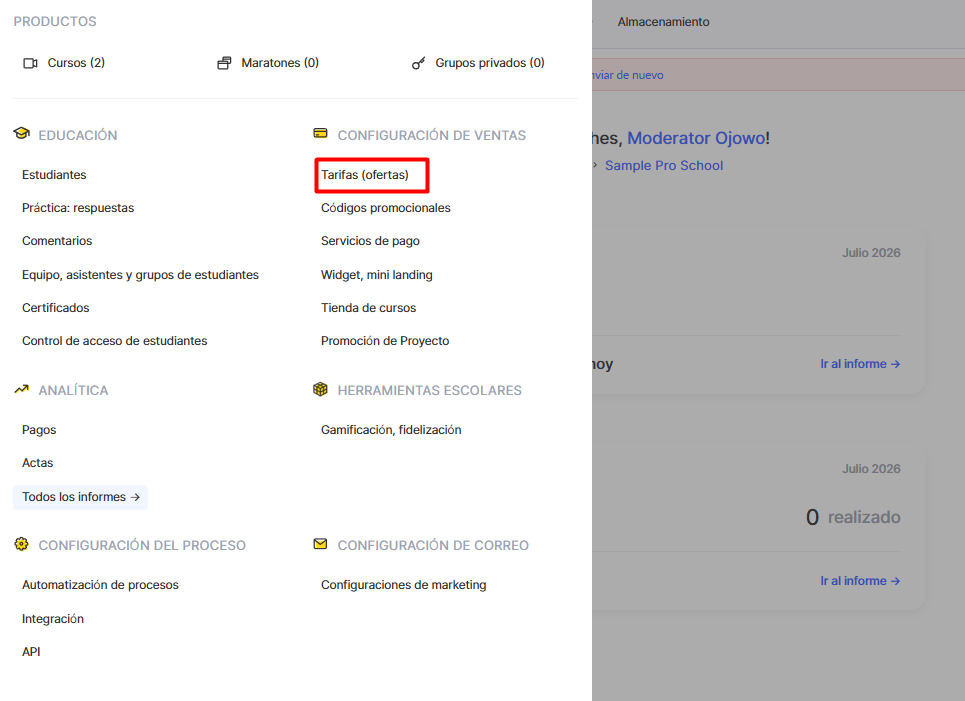Open Tienda de cursos

(x=369, y=308)
